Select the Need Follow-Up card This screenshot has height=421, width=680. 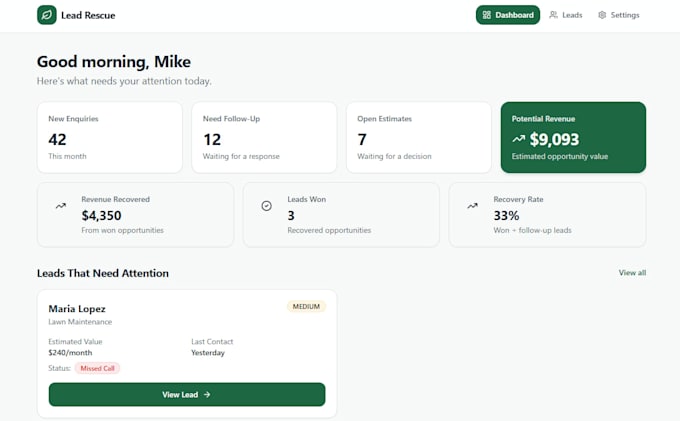point(264,137)
